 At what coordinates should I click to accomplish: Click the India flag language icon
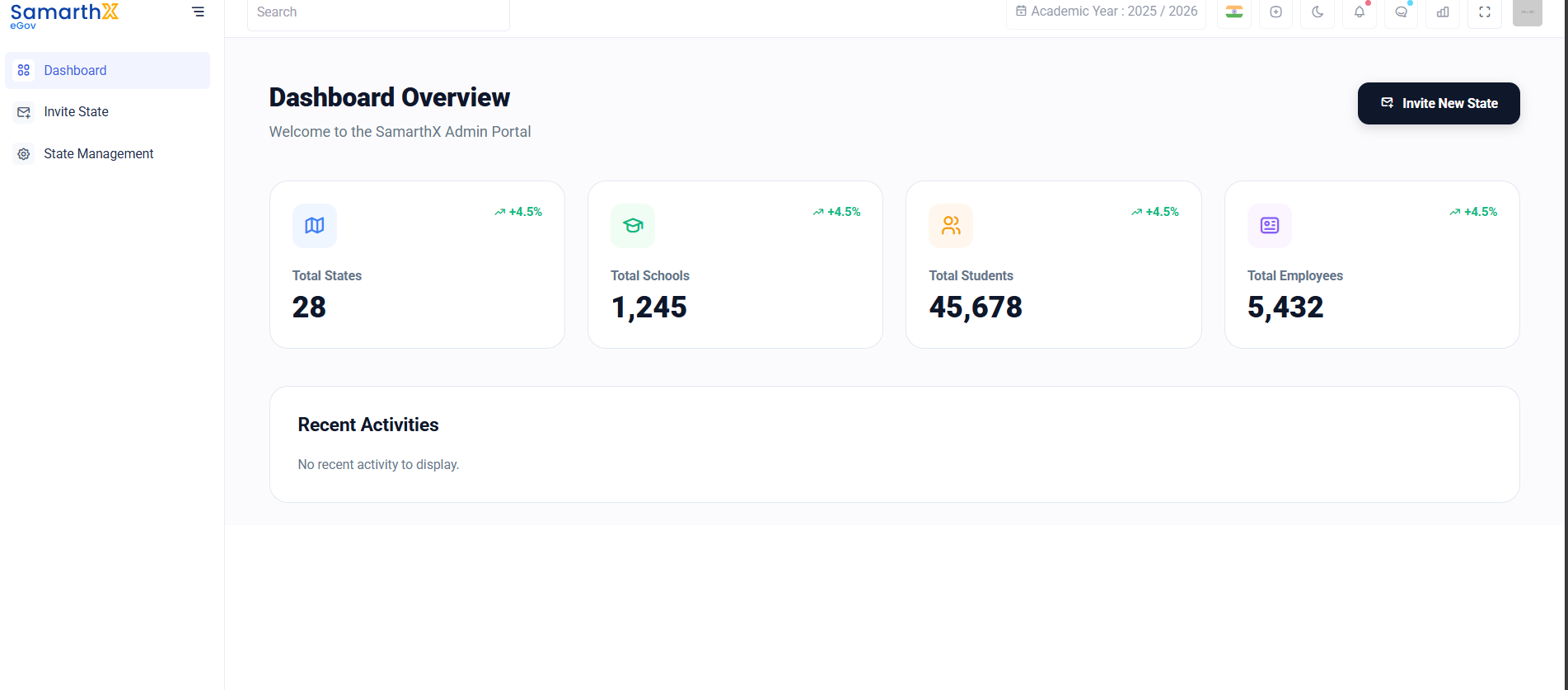click(1233, 12)
